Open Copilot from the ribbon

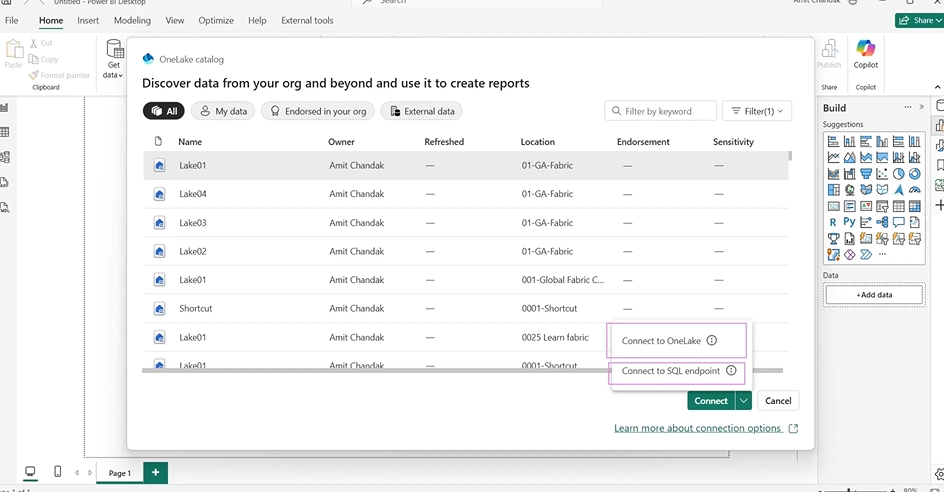point(865,54)
